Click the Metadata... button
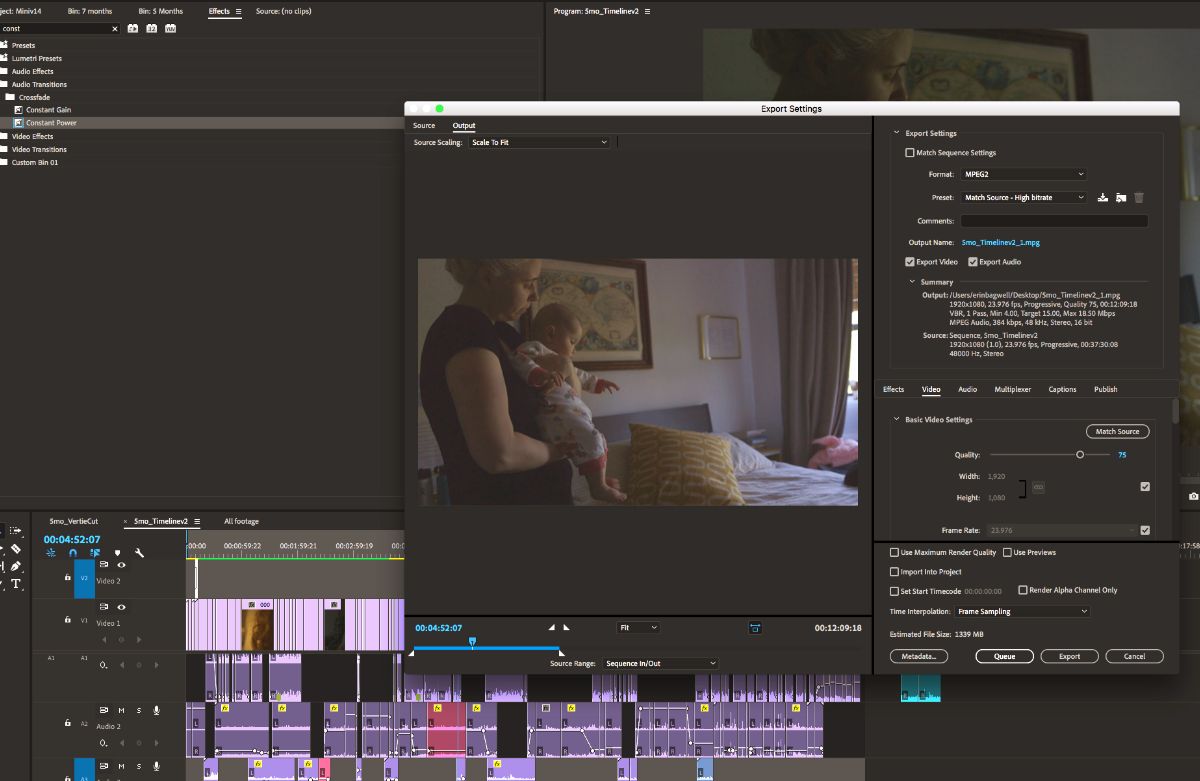The image size is (1200, 781). [x=918, y=656]
